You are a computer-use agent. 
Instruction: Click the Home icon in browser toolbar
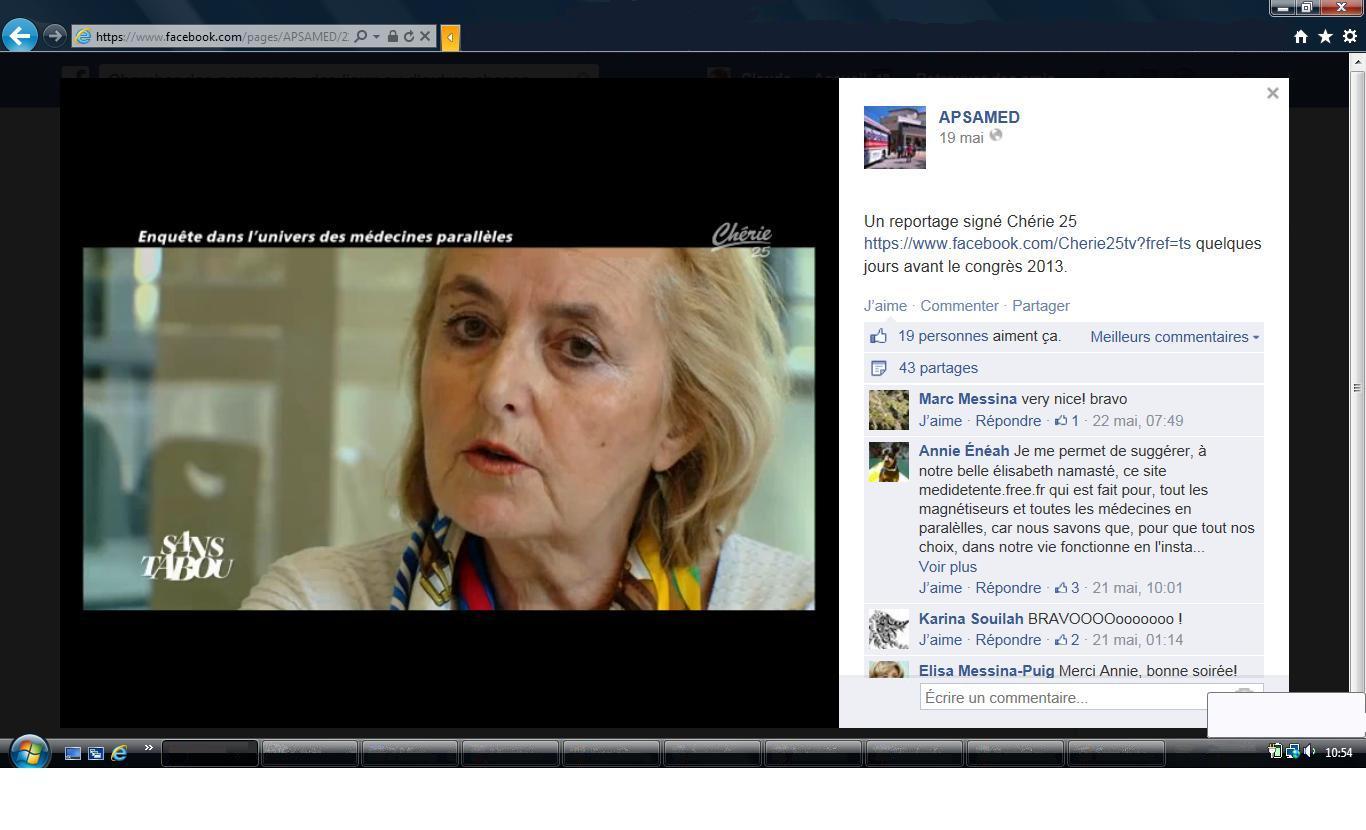(x=1300, y=36)
